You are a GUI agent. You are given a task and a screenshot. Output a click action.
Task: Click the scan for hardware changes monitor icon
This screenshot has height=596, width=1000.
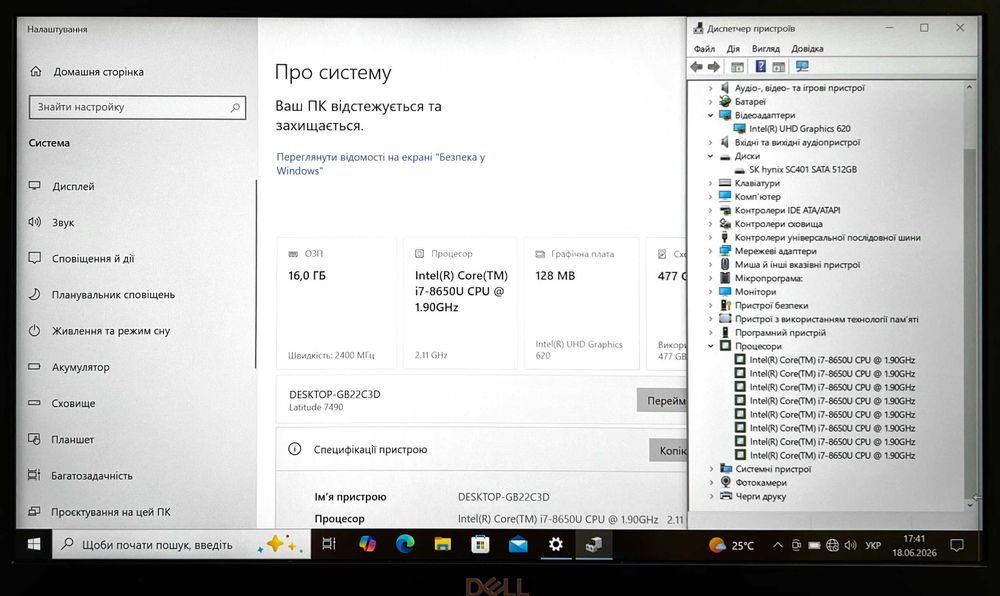[x=802, y=66]
